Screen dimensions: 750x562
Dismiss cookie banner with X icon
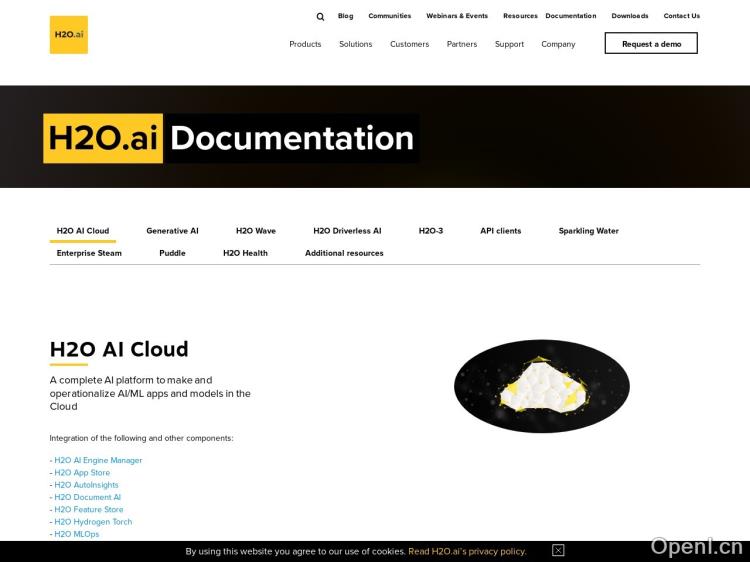tap(558, 550)
